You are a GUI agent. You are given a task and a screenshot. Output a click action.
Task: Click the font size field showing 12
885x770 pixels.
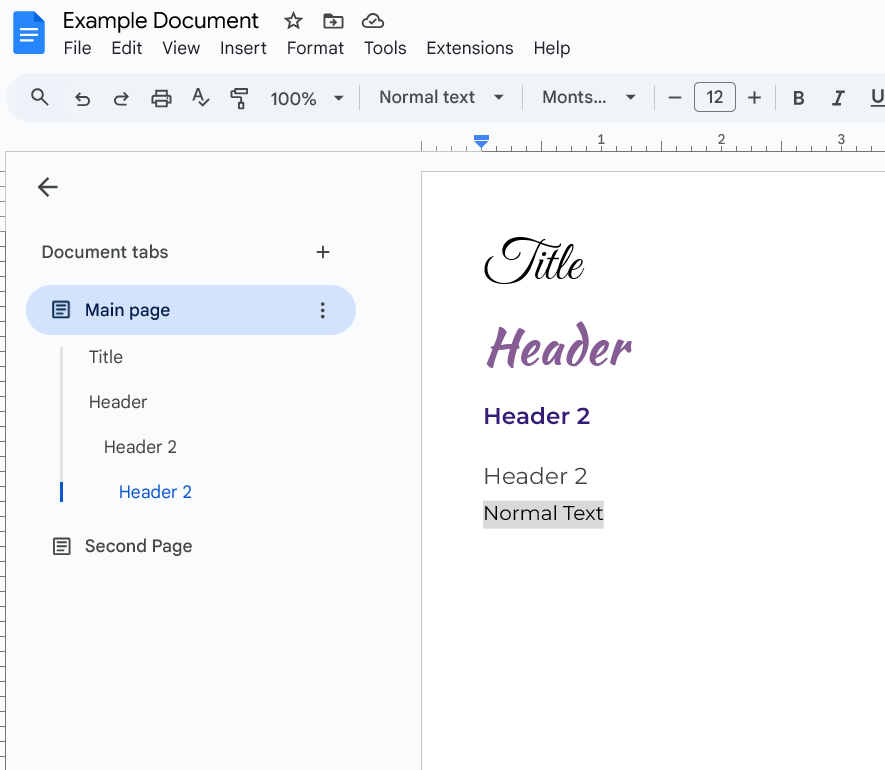tap(714, 97)
